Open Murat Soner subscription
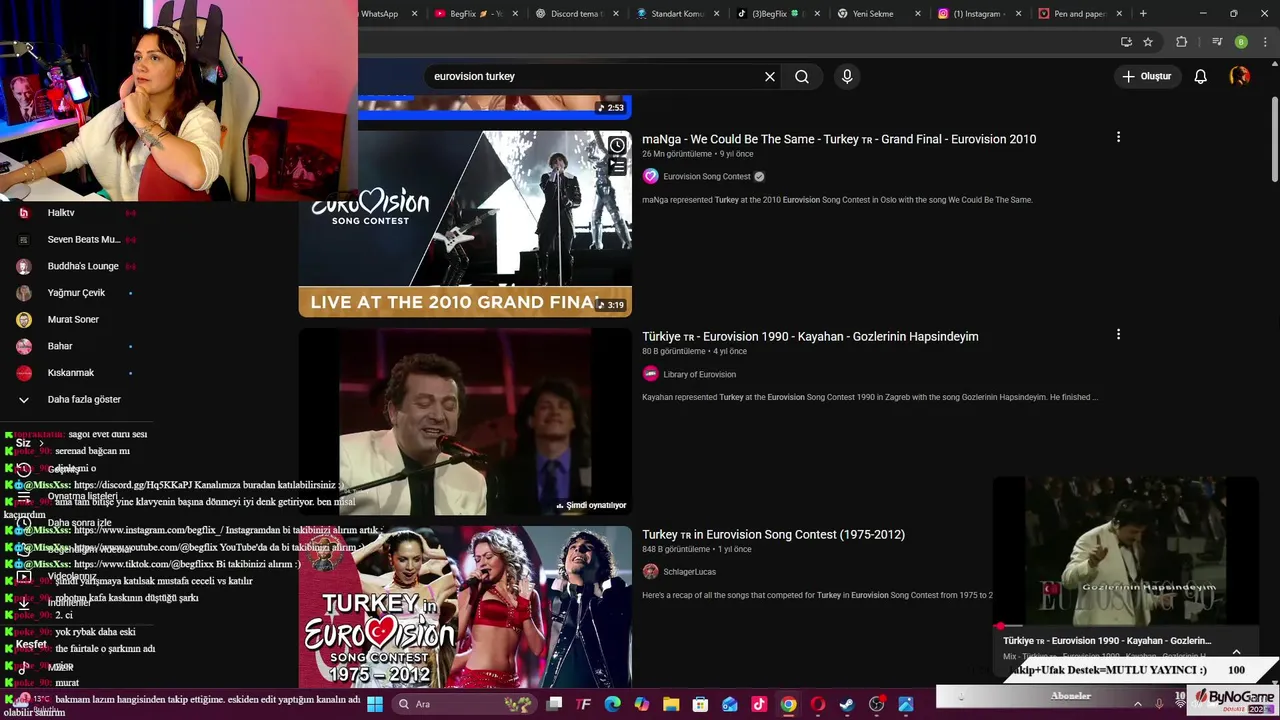Viewport: 1280px width, 720px height. 75,319
